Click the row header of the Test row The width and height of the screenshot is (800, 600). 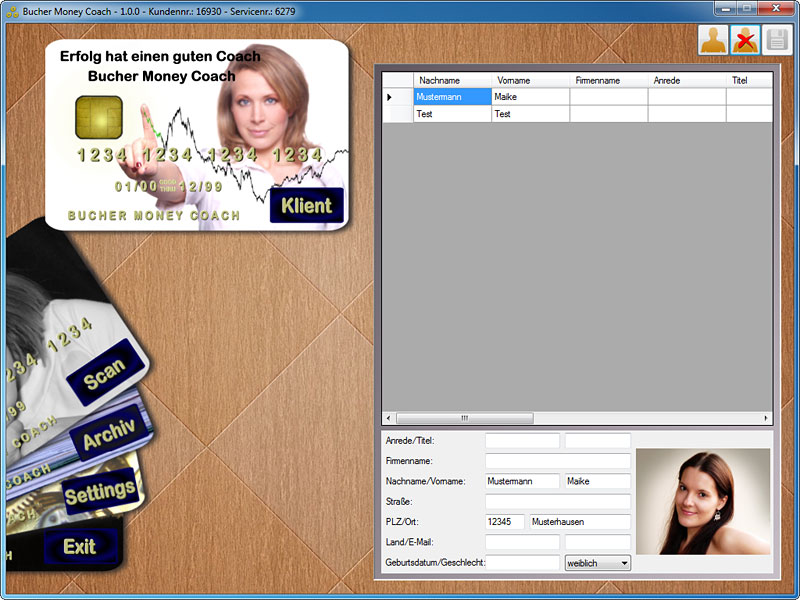[398, 114]
